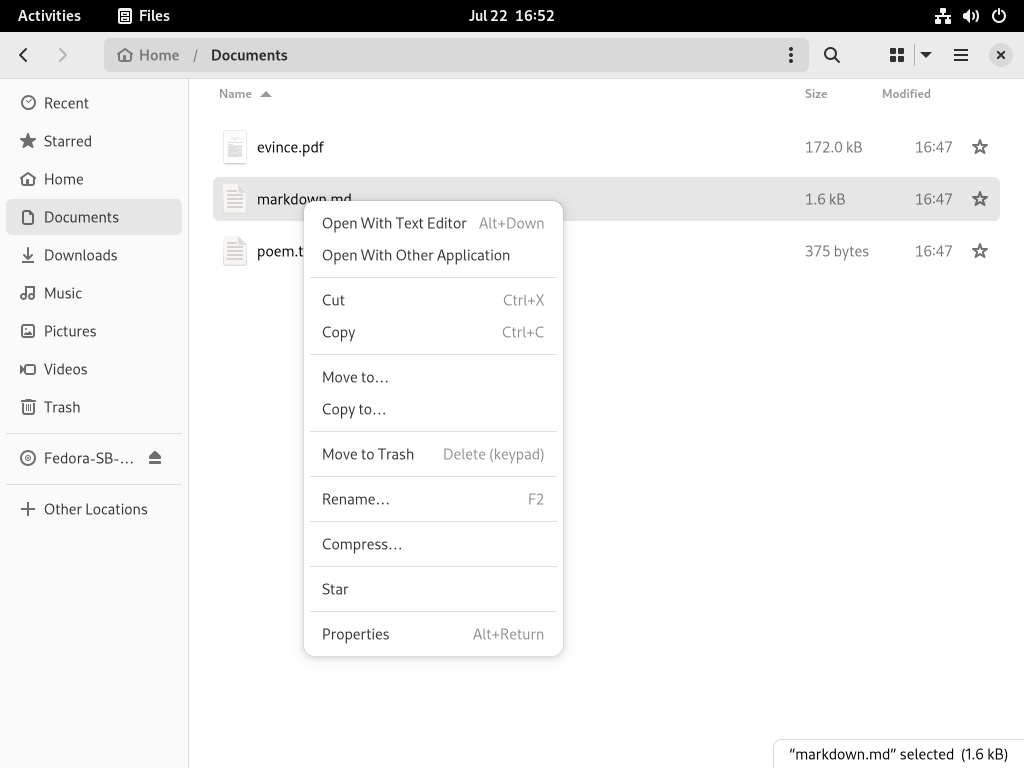1024x768 pixels.
Task: Star the poem file row
Action: tap(980, 251)
